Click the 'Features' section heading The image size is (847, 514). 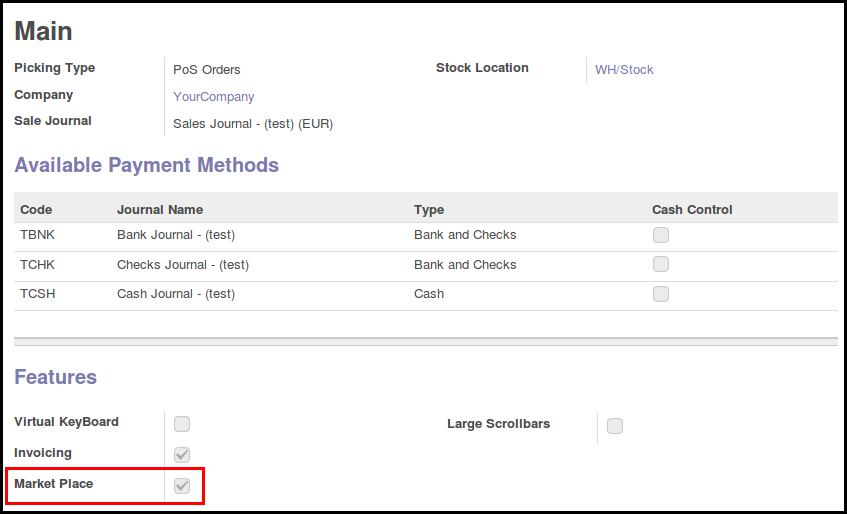tap(56, 377)
